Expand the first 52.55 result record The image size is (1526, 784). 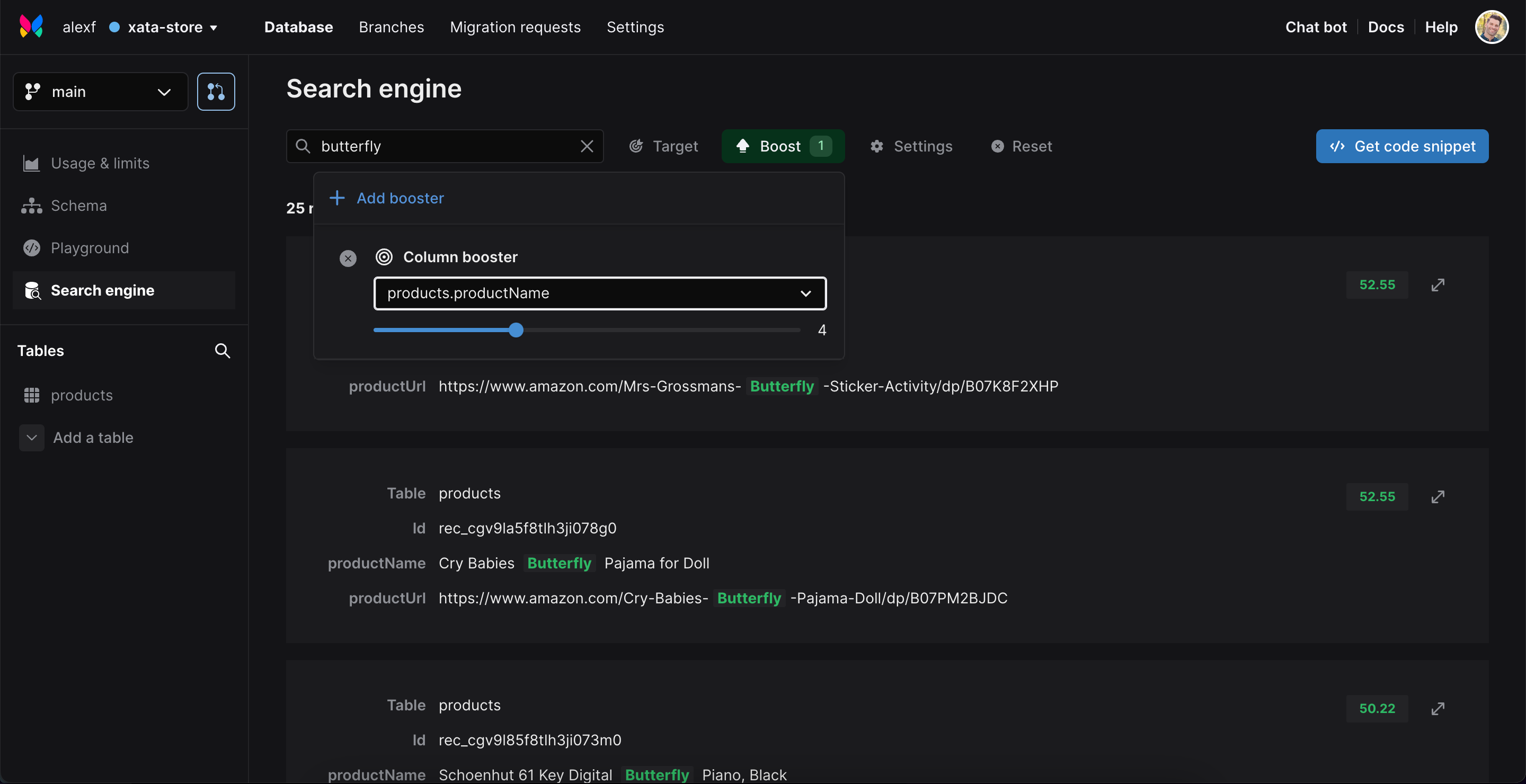[x=1438, y=285]
